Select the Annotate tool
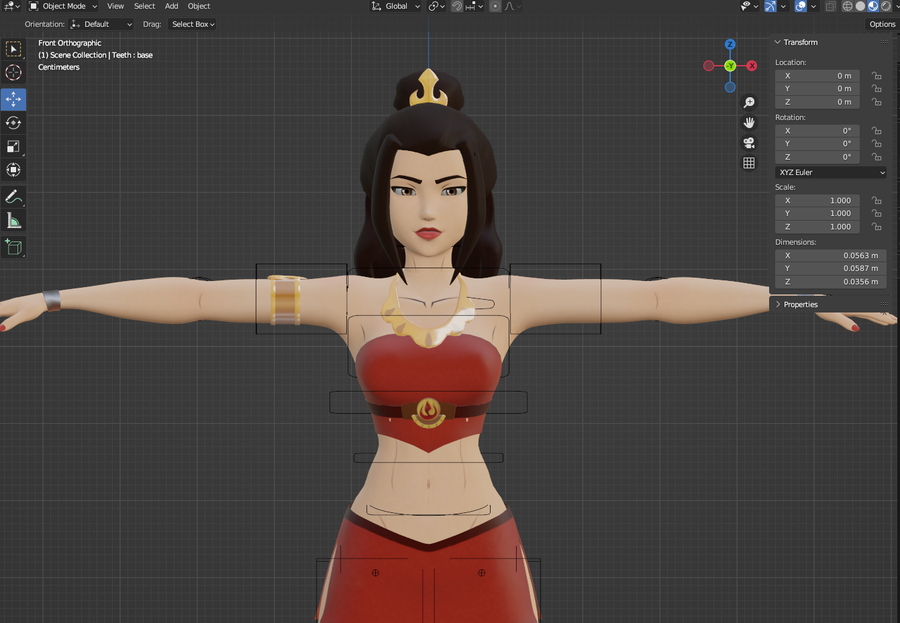This screenshot has height=623, width=900. click(13, 196)
